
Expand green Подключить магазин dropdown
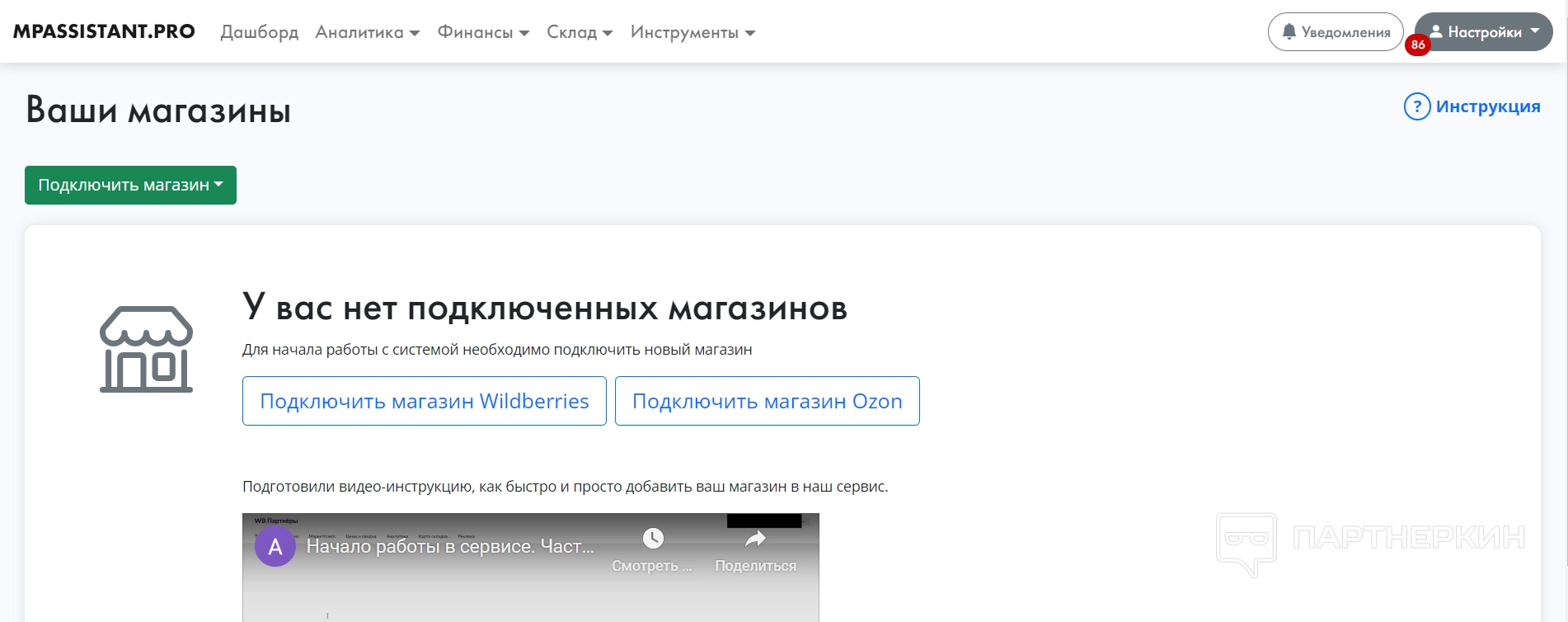coord(130,185)
